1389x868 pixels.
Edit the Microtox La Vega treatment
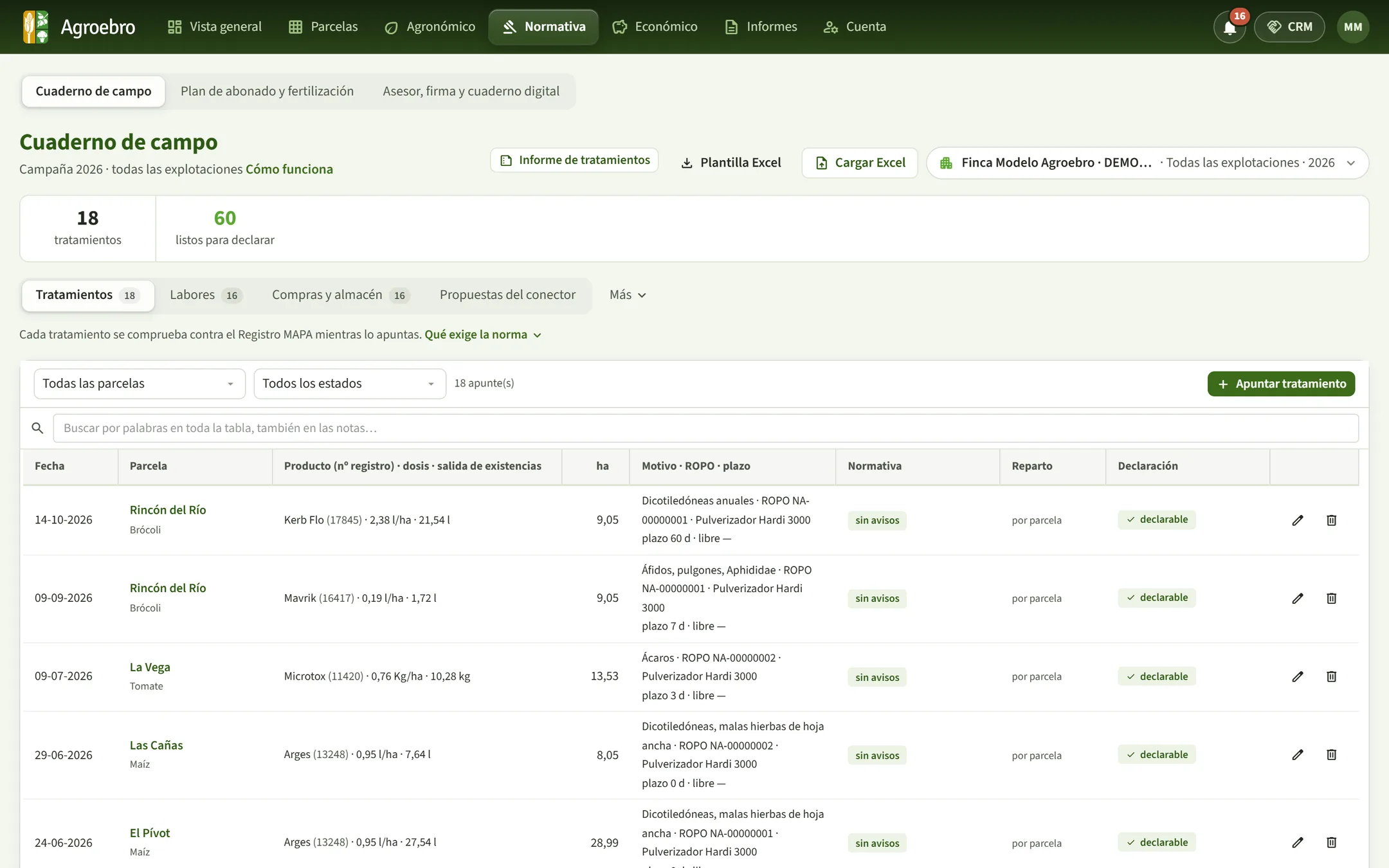(1298, 676)
